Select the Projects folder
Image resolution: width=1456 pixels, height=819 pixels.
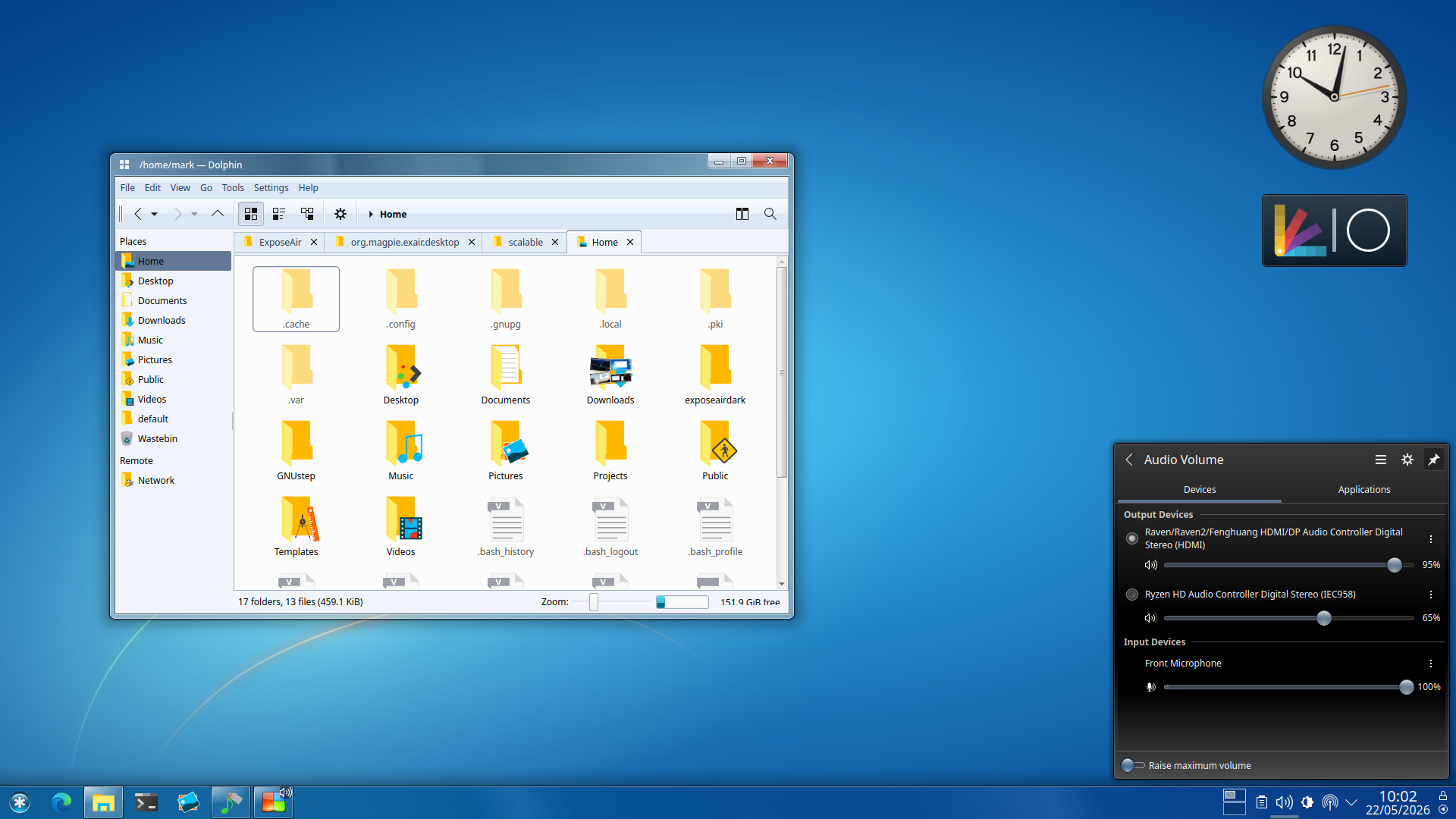[610, 450]
